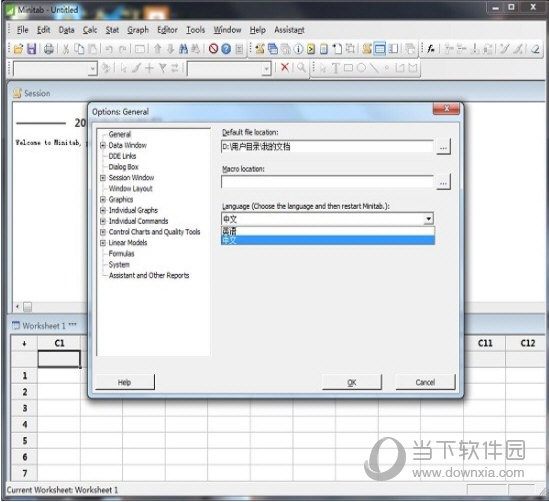Expand the Individual Graphs tree node
Viewport: 549px width, 502px height.
(x=103, y=210)
